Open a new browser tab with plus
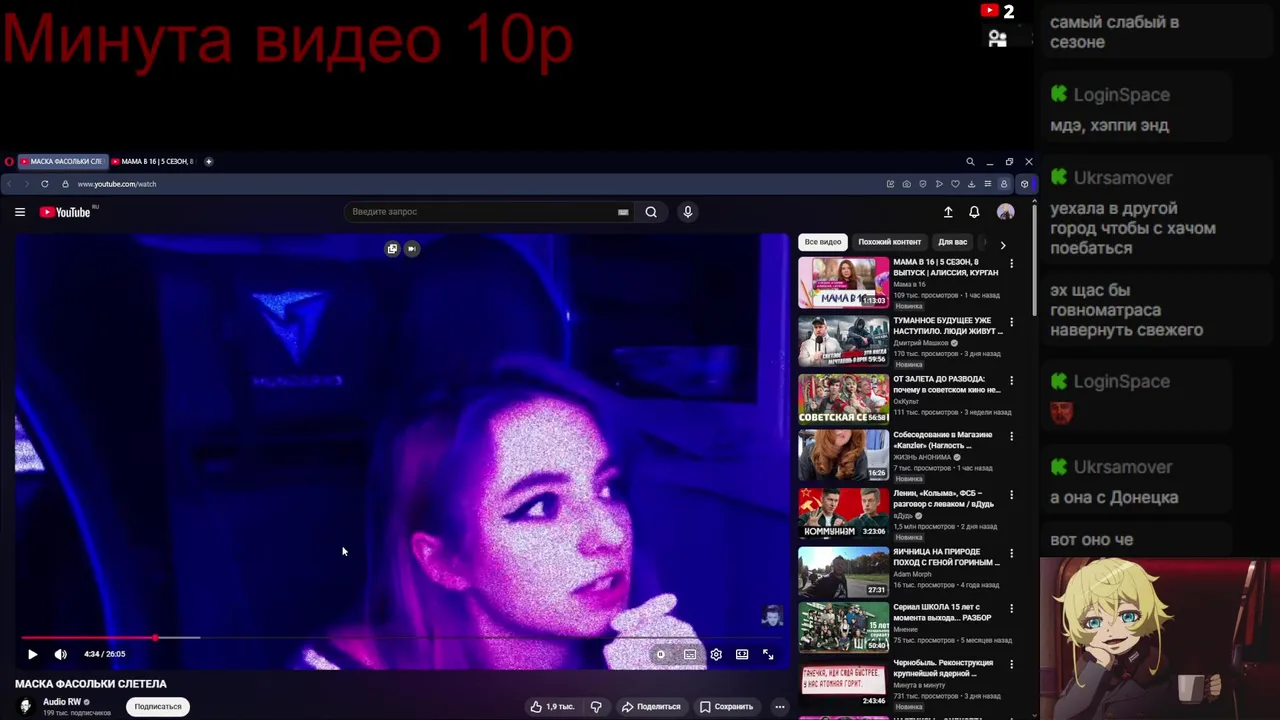 (x=209, y=161)
